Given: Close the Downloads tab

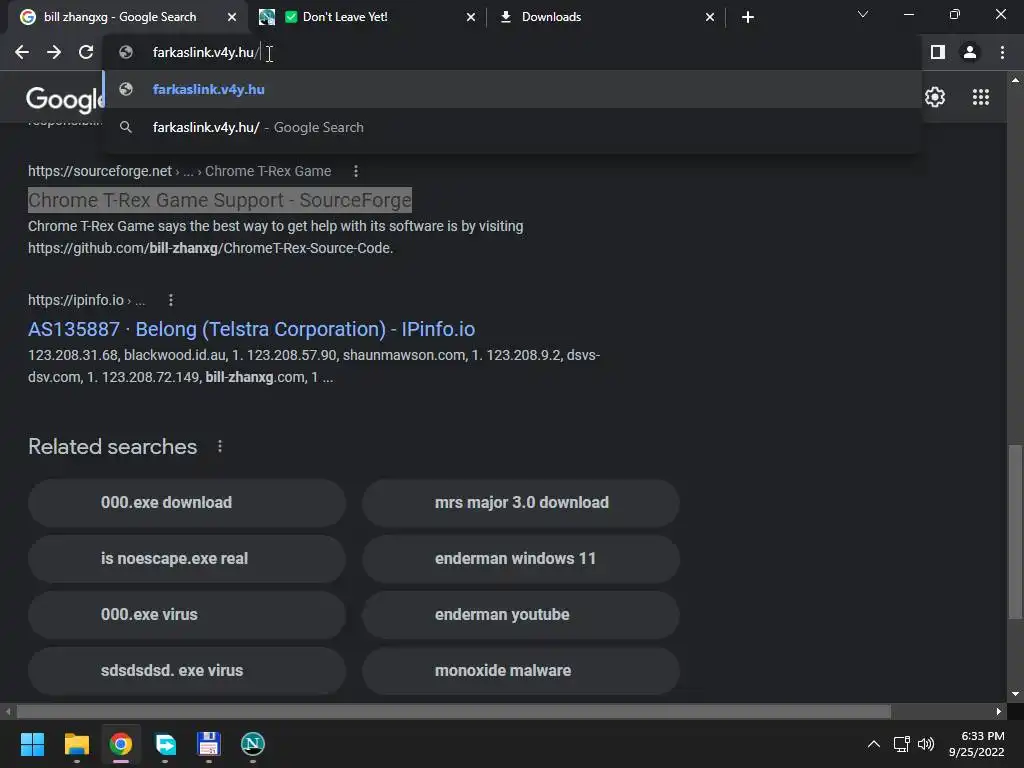Looking at the screenshot, I should pyautogui.click(x=710, y=17).
